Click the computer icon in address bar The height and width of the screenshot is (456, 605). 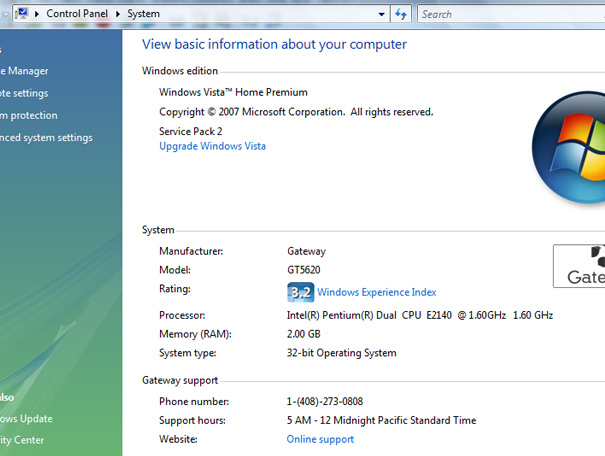coord(21,14)
